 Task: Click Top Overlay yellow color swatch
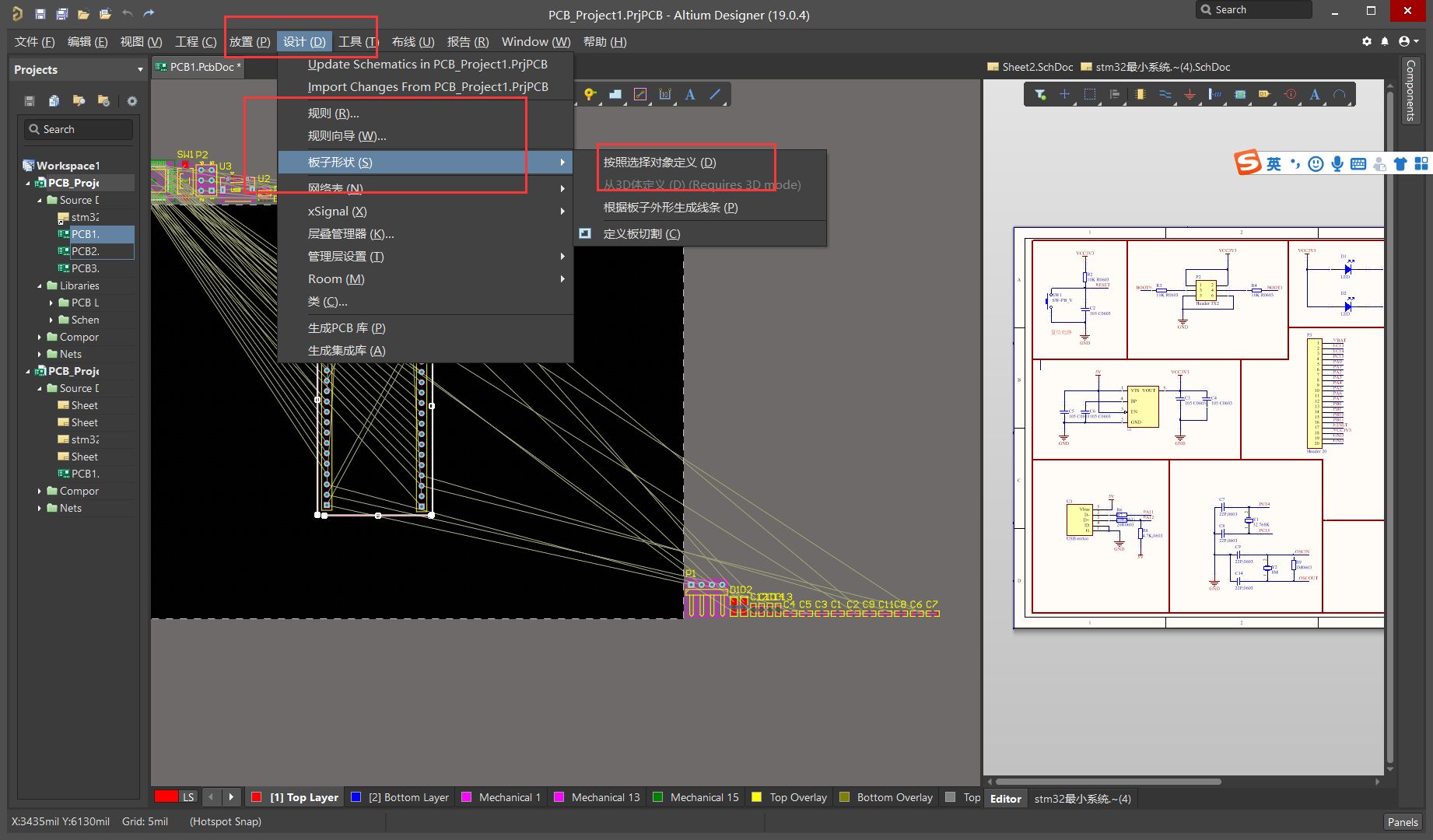(756, 797)
